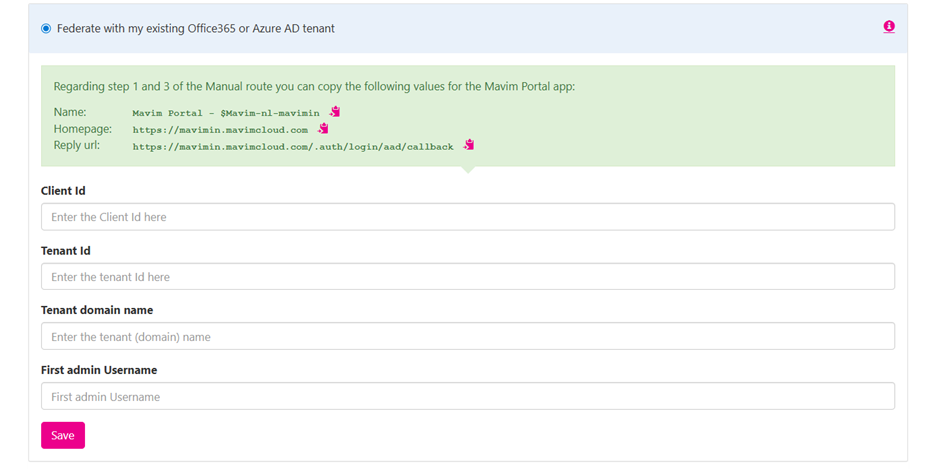Click the pink info icon in header
The width and height of the screenshot is (939, 469).
tap(888, 27)
